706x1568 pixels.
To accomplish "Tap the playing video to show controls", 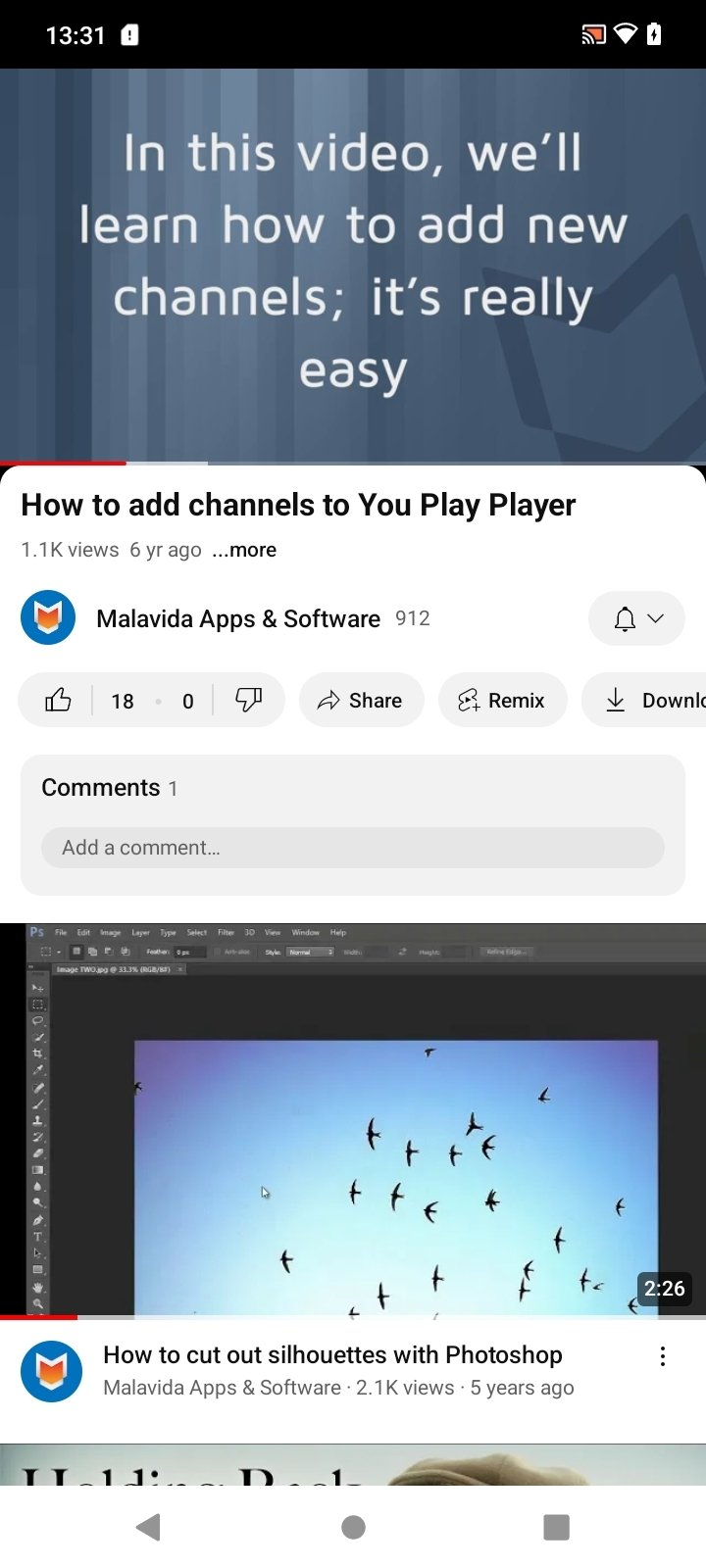I will click(x=353, y=265).
